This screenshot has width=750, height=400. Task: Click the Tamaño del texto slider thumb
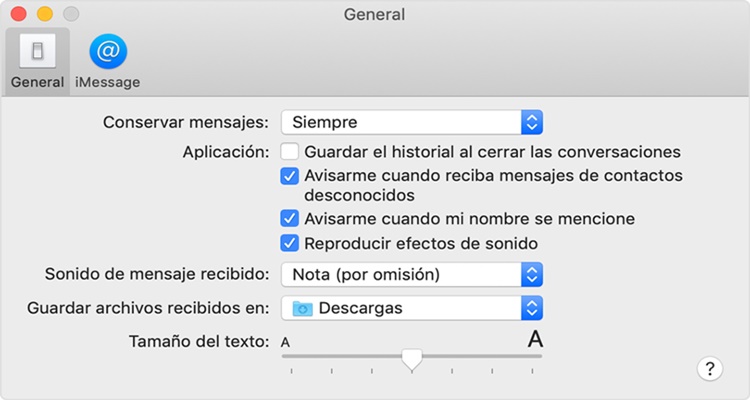[x=411, y=359]
